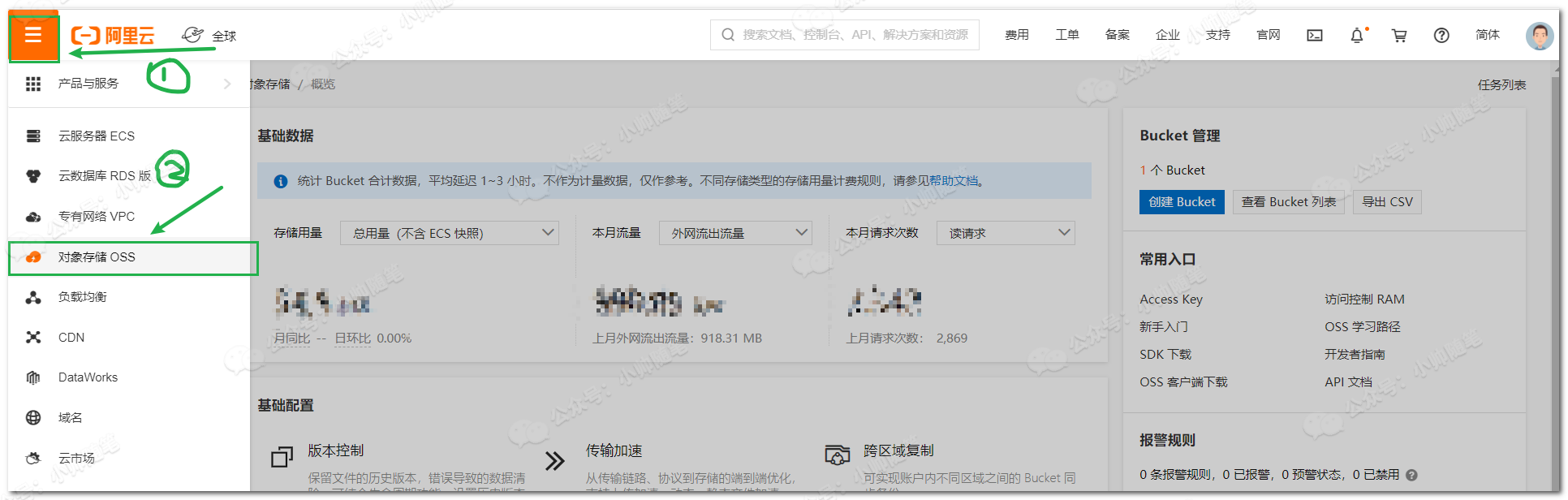Screen dimensions: 1568x500
Task: Open 费用 top menu
Action: pos(1017,35)
